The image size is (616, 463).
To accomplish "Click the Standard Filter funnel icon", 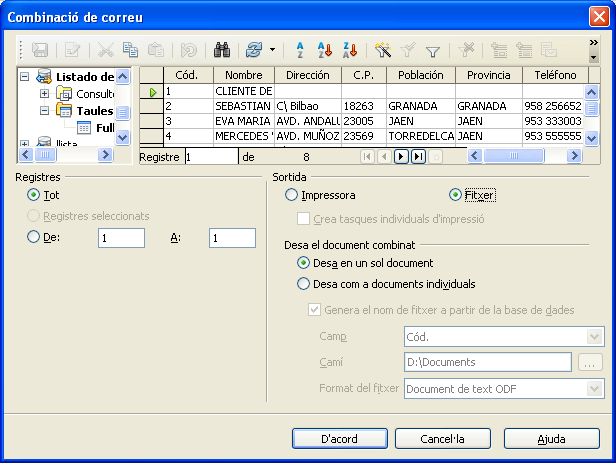I will pyautogui.click(x=433, y=49).
